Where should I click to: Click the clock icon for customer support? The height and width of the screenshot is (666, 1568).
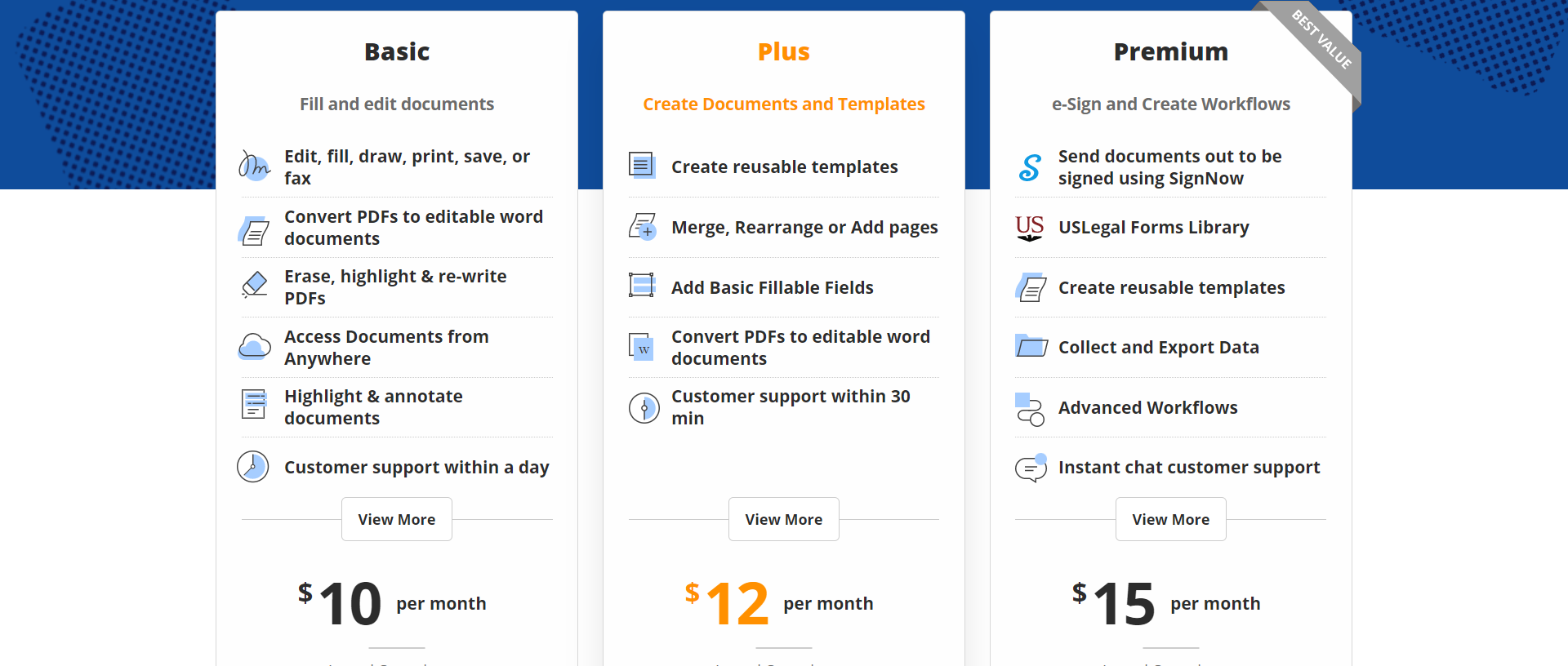pyautogui.click(x=254, y=467)
